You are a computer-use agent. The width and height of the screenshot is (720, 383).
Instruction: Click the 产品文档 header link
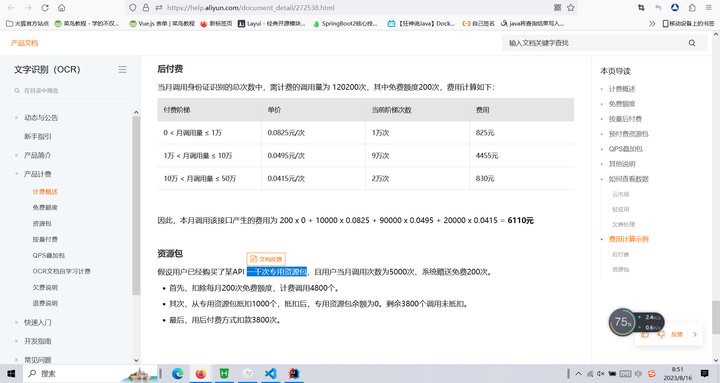25,43
